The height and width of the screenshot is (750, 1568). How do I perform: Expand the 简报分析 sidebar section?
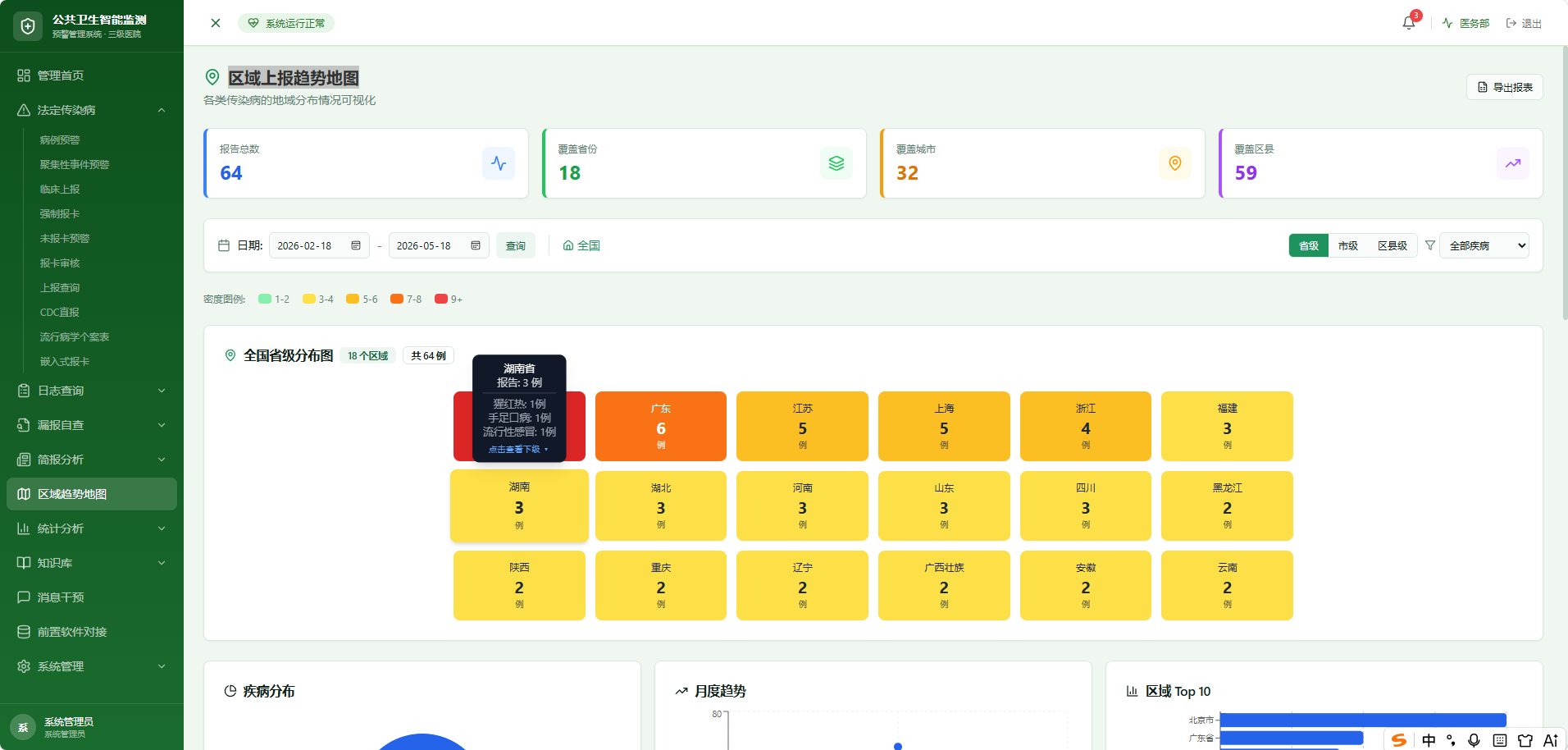click(x=92, y=460)
